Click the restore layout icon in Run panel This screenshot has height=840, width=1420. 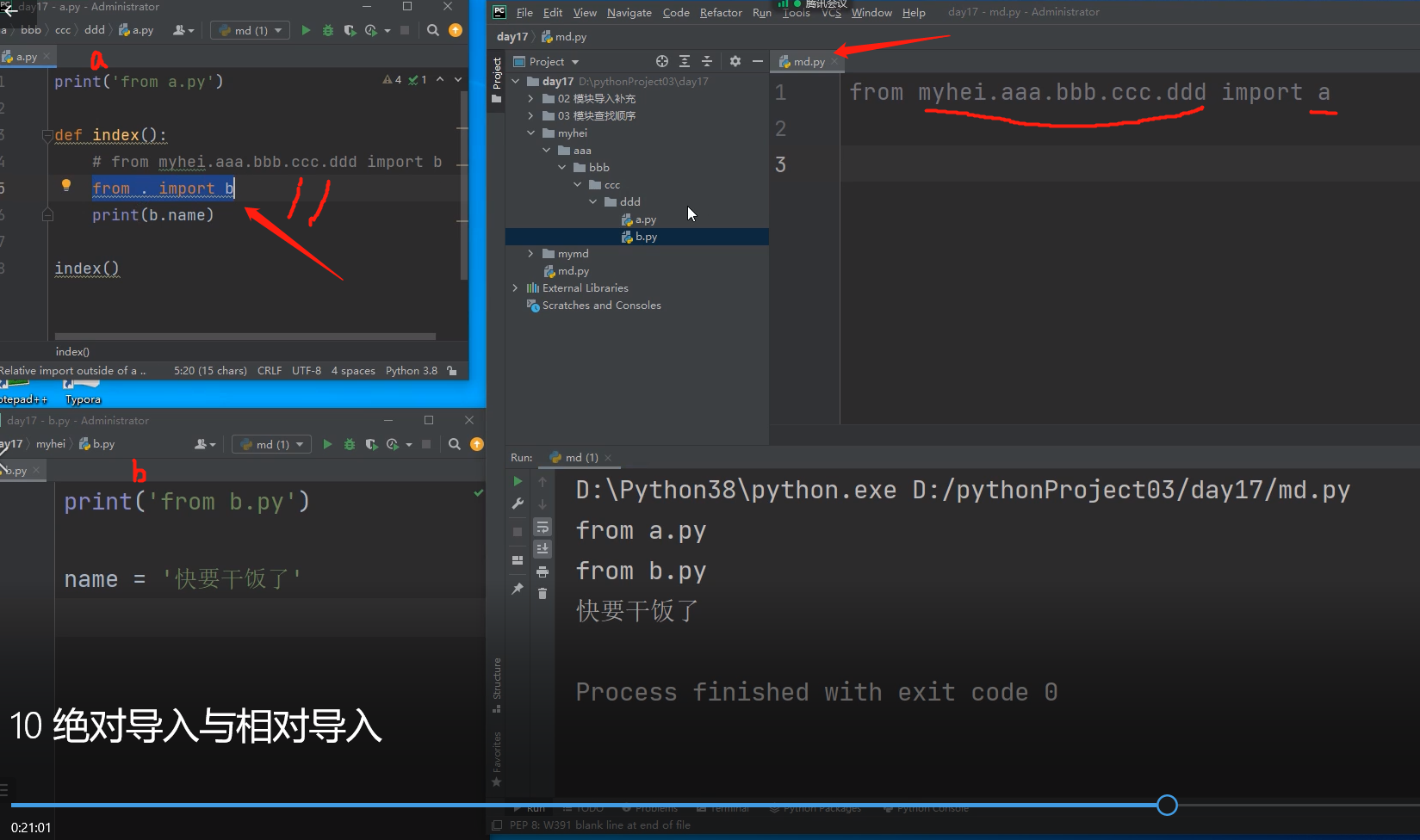(x=518, y=560)
